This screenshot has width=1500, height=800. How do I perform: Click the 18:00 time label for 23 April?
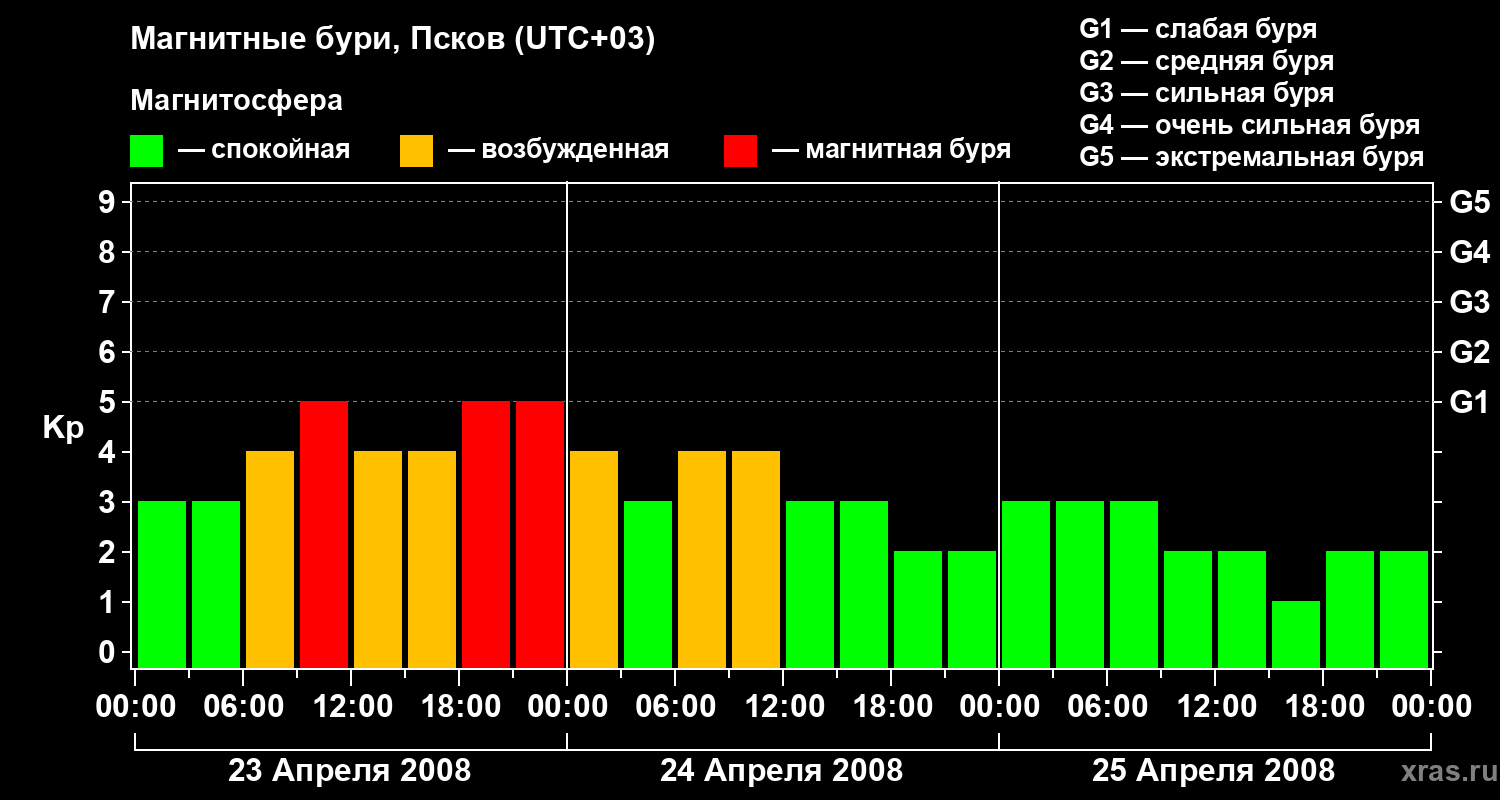(x=459, y=707)
